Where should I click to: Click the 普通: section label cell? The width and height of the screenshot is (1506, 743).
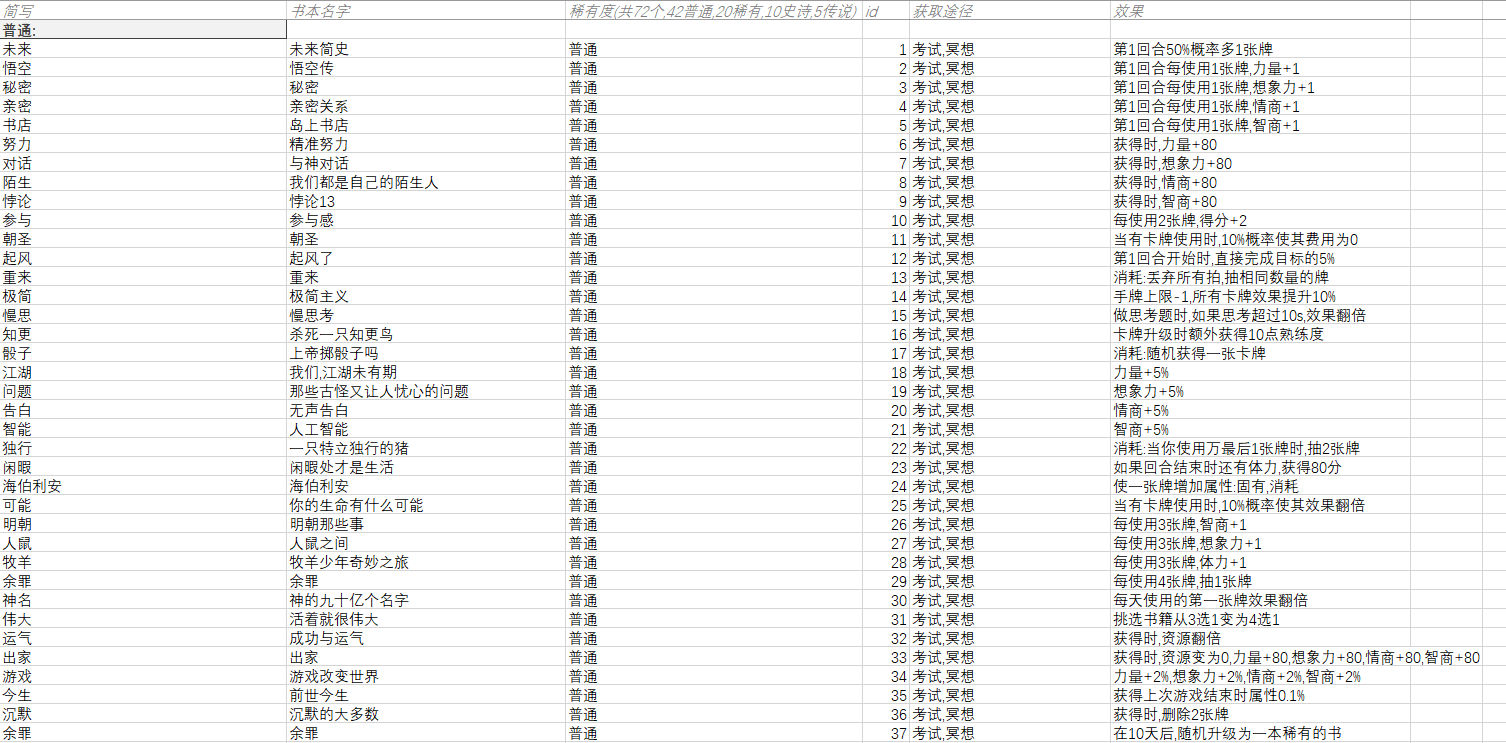tap(143, 30)
